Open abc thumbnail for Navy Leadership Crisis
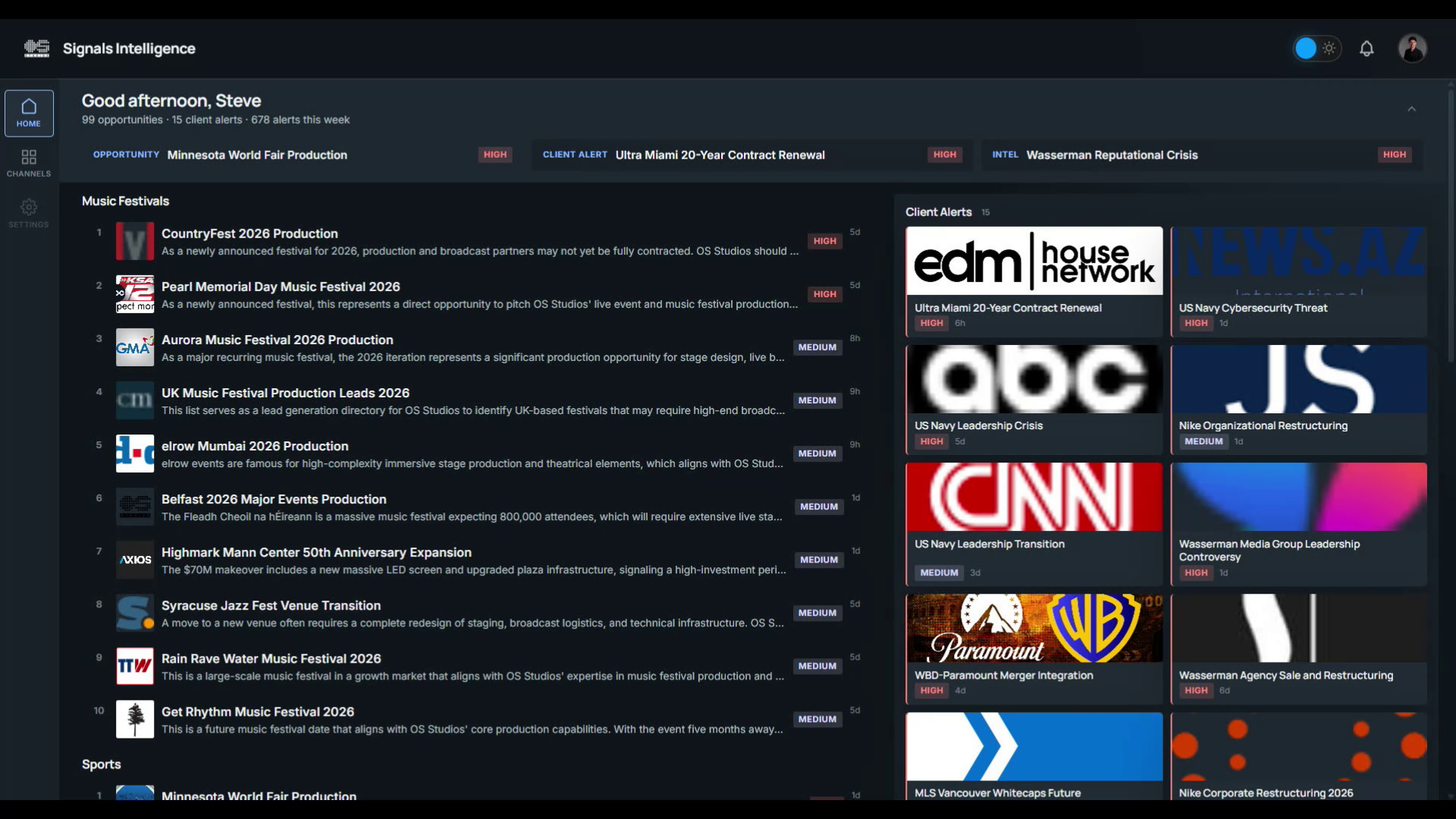Viewport: 1456px width, 819px height. point(1034,379)
